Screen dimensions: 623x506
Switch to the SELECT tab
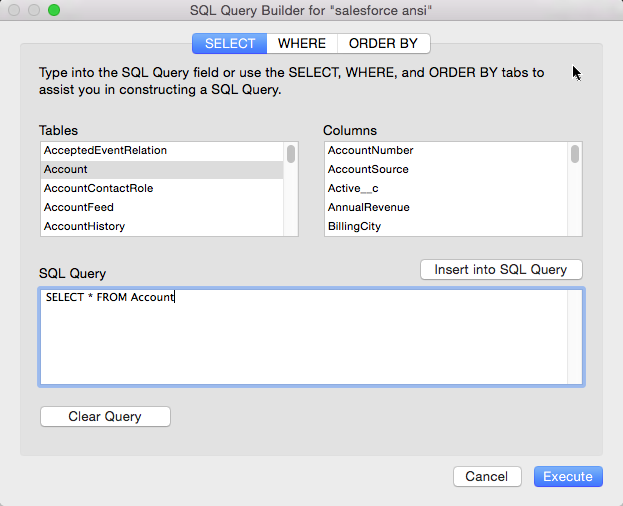tap(230, 43)
